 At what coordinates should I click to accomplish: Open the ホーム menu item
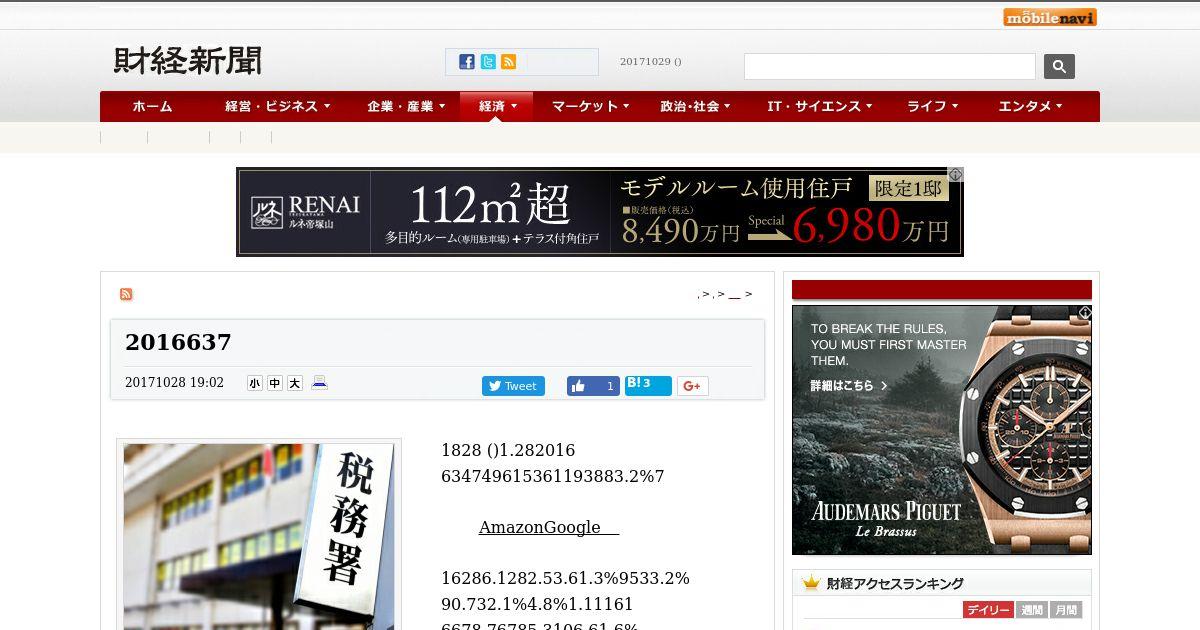pyautogui.click(x=152, y=106)
